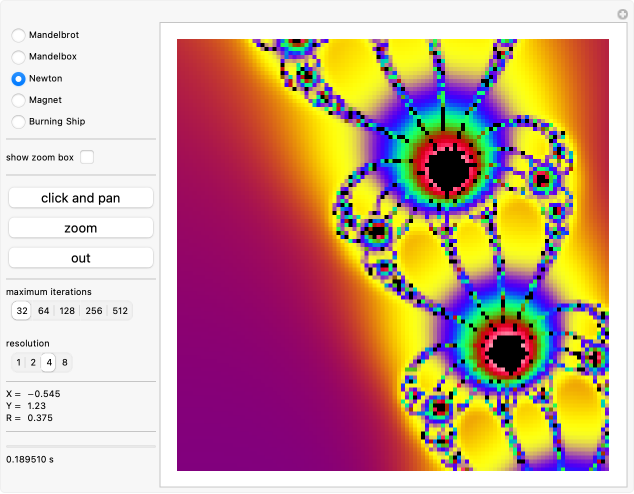Click the zoom button

tap(81, 228)
